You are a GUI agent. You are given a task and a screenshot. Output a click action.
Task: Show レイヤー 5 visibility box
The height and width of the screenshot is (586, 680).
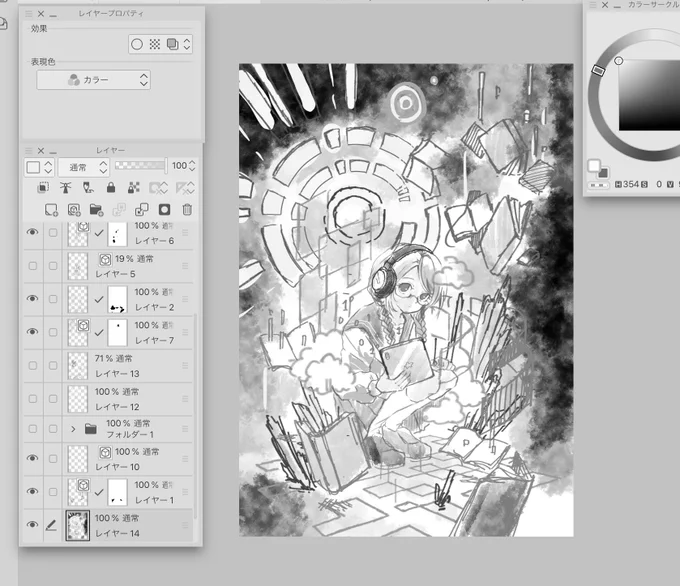pyautogui.click(x=33, y=266)
